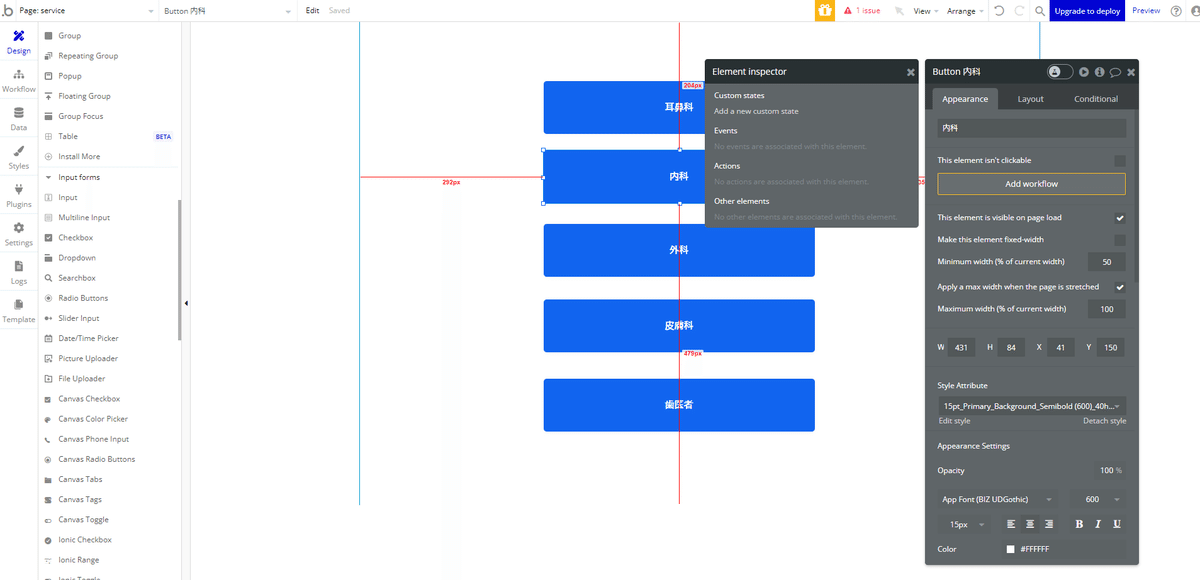Open the Settings section
The width and height of the screenshot is (1200, 580).
[18, 234]
